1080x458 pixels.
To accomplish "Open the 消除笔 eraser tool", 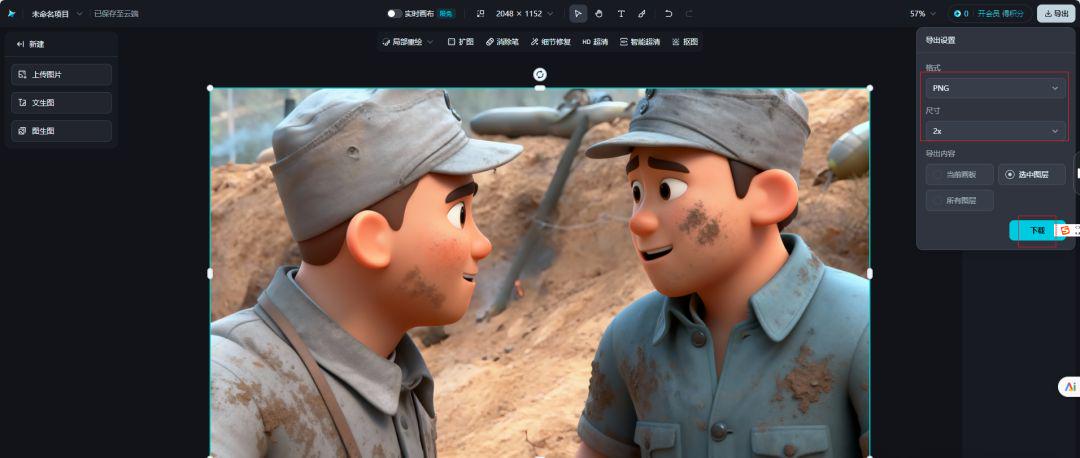I will point(502,42).
